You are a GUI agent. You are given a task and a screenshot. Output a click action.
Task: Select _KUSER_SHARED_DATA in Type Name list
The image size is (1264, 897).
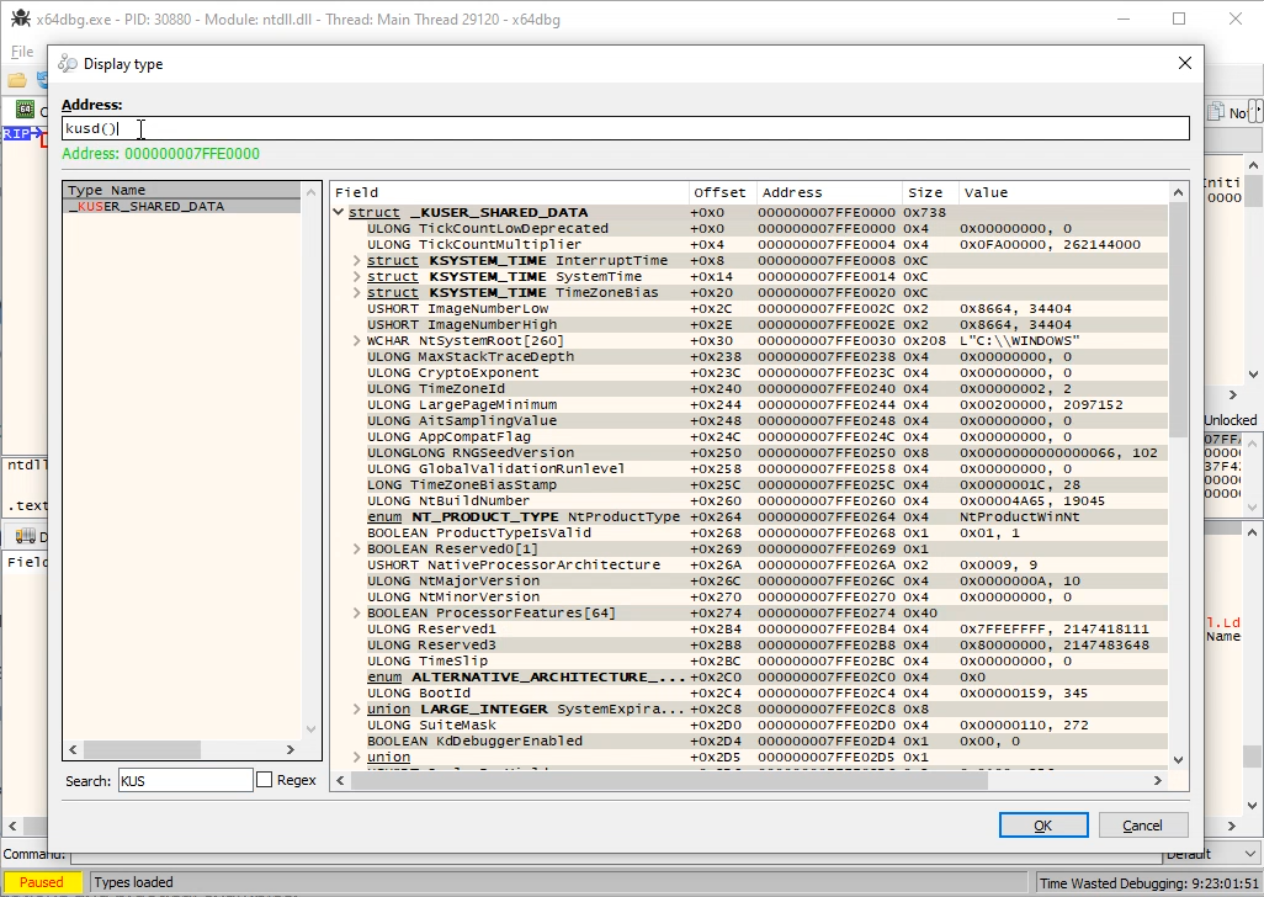tap(146, 206)
